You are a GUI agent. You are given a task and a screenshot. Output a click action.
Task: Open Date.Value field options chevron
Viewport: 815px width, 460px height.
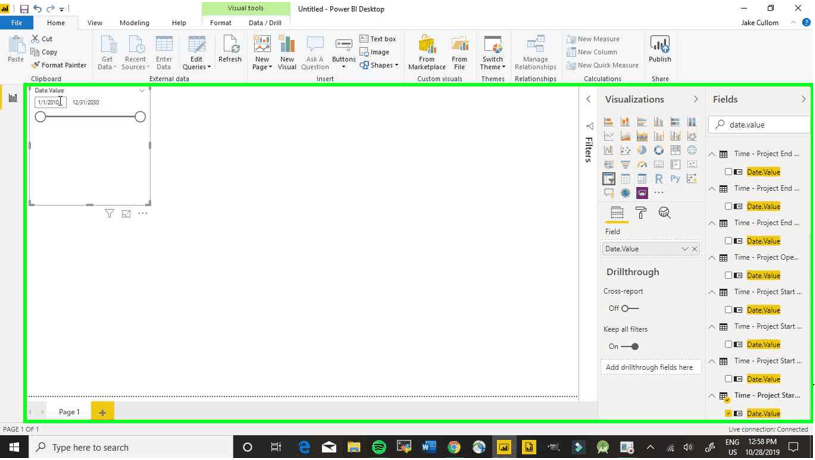click(685, 249)
